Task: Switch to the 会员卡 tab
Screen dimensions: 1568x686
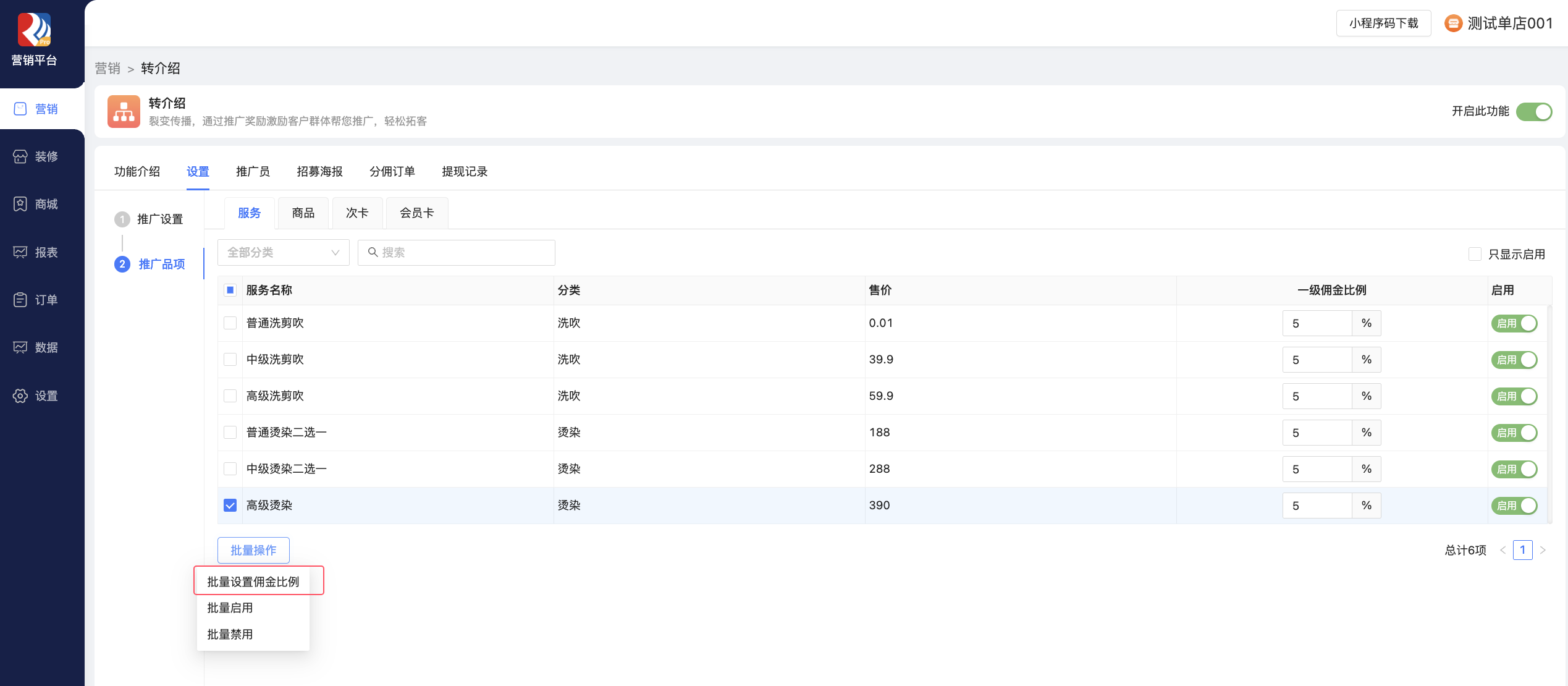Action: coord(416,213)
